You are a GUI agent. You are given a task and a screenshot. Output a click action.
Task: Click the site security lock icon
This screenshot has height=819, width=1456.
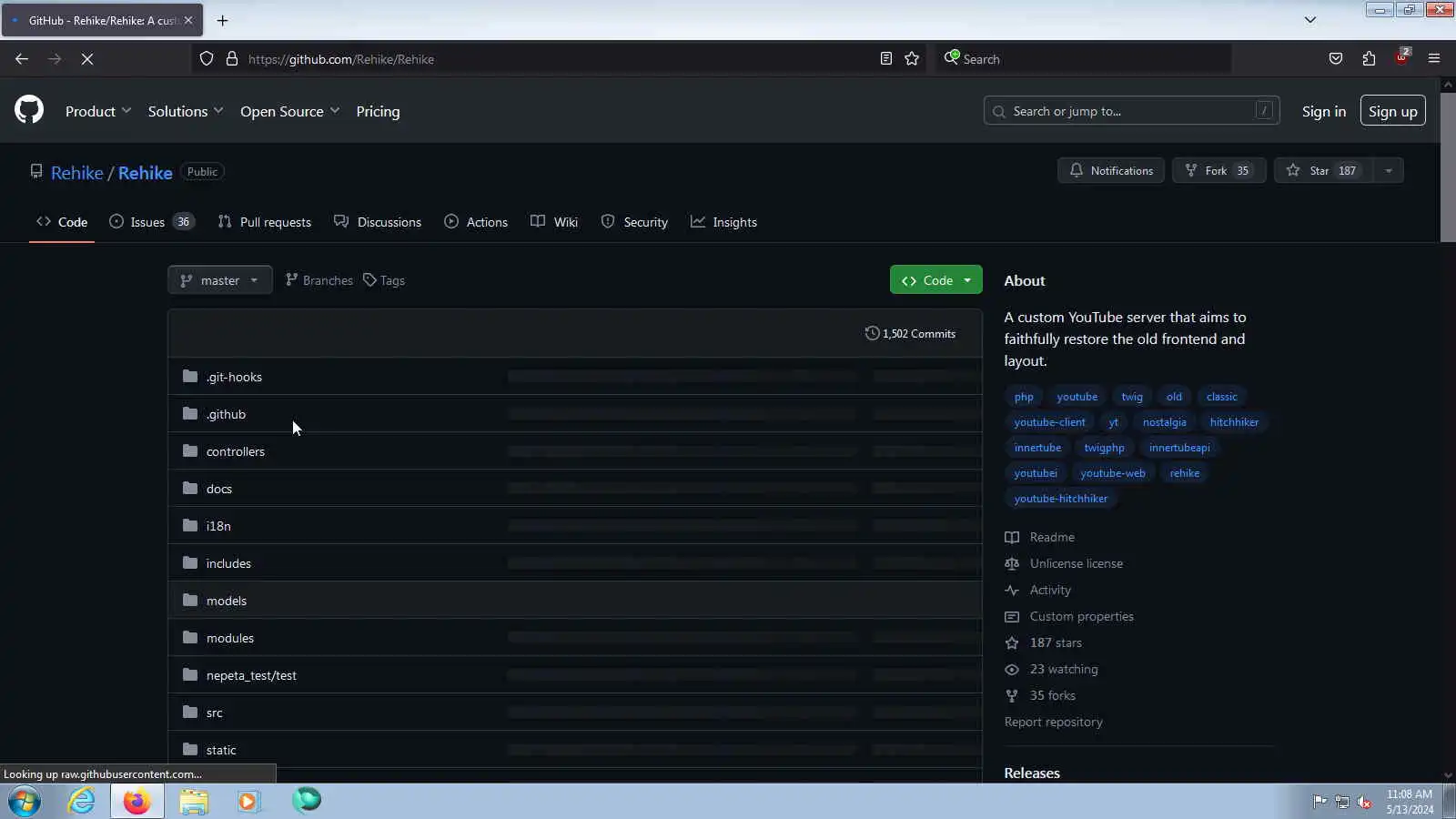pyautogui.click(x=232, y=59)
